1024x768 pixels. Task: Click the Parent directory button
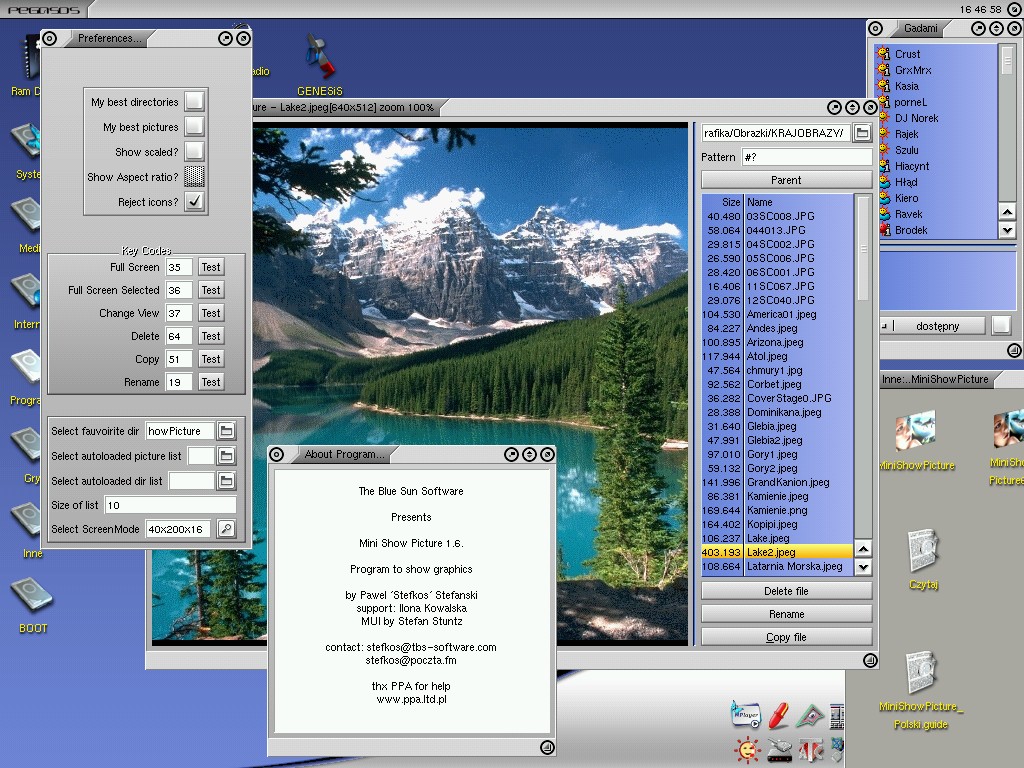(x=786, y=180)
